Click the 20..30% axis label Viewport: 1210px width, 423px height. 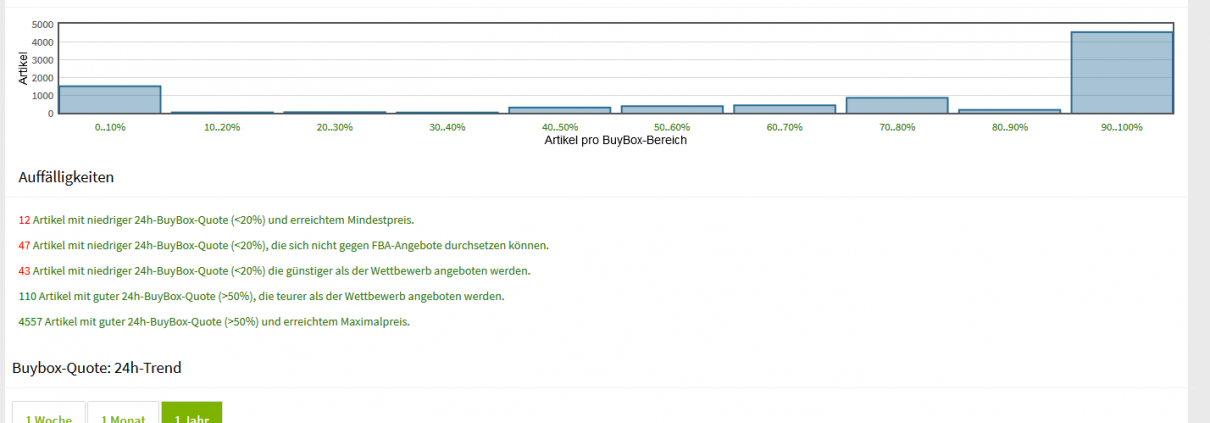(335, 127)
